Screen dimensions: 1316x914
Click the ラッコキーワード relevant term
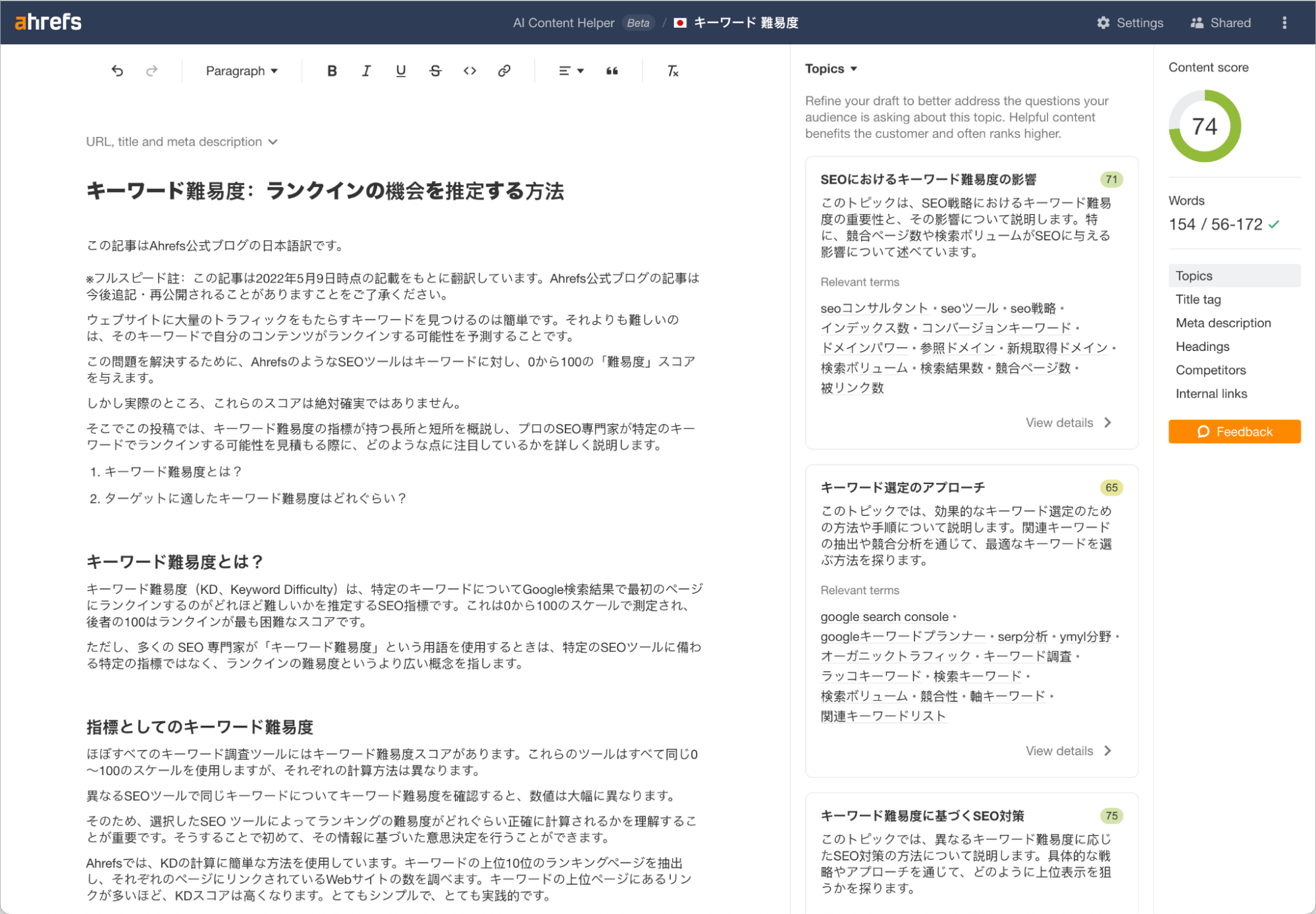(x=870, y=676)
